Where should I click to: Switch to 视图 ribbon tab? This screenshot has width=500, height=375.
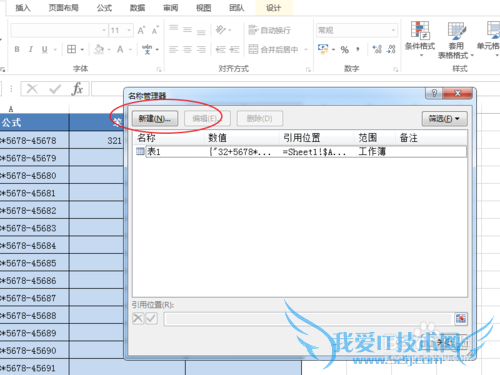point(203,8)
